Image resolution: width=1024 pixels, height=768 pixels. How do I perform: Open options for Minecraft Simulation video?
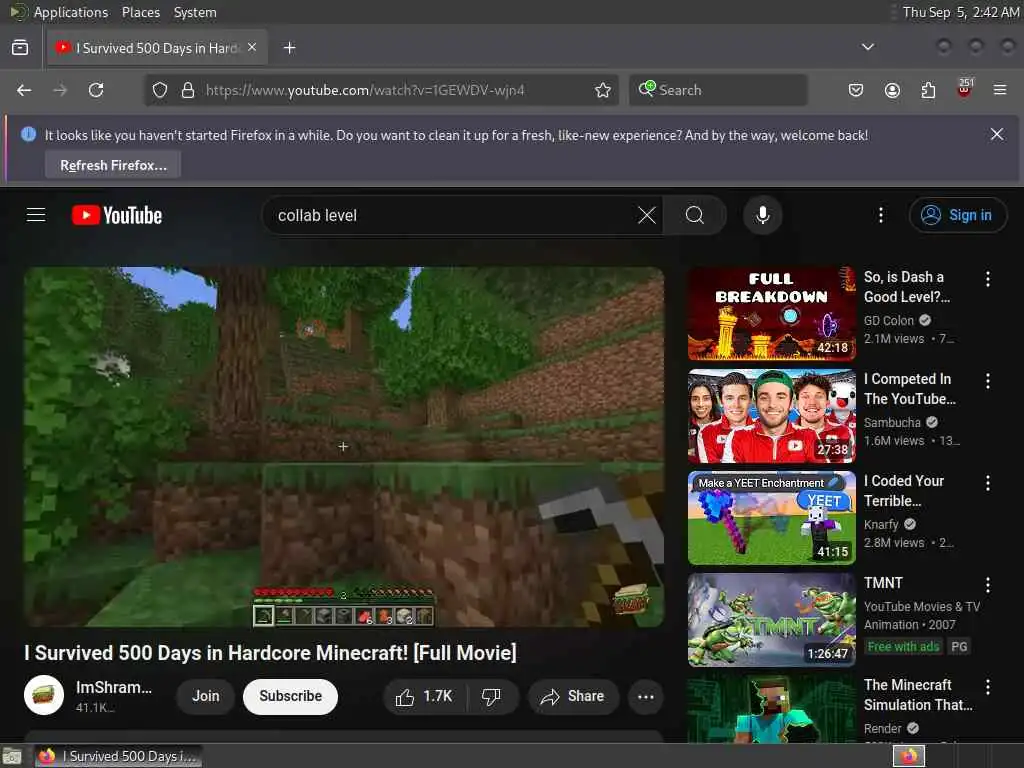987,687
